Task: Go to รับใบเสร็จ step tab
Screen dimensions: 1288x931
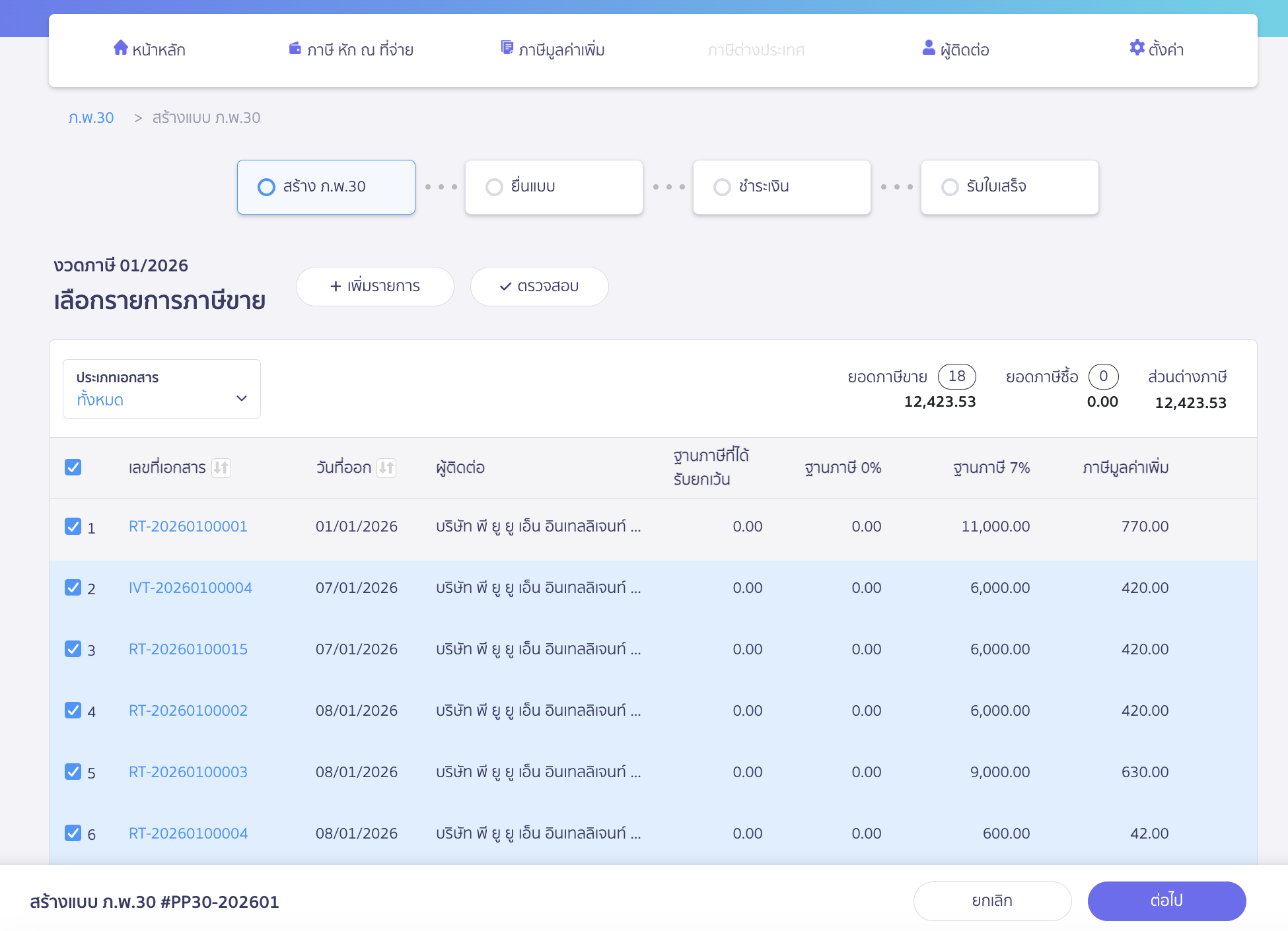Action: [1009, 187]
